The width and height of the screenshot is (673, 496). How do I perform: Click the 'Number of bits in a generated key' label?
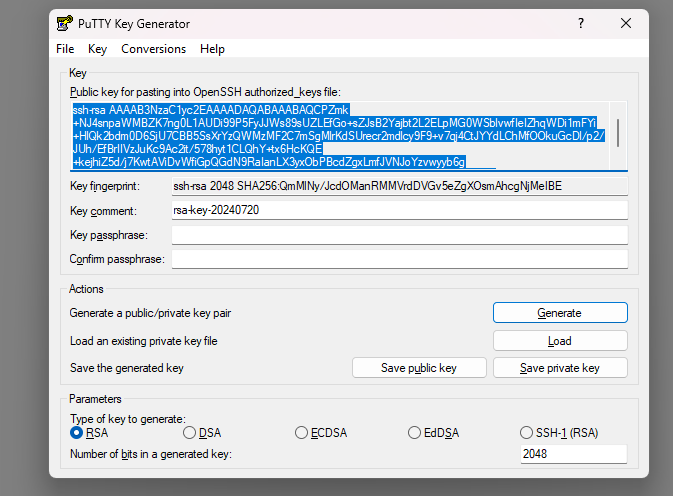151,454
